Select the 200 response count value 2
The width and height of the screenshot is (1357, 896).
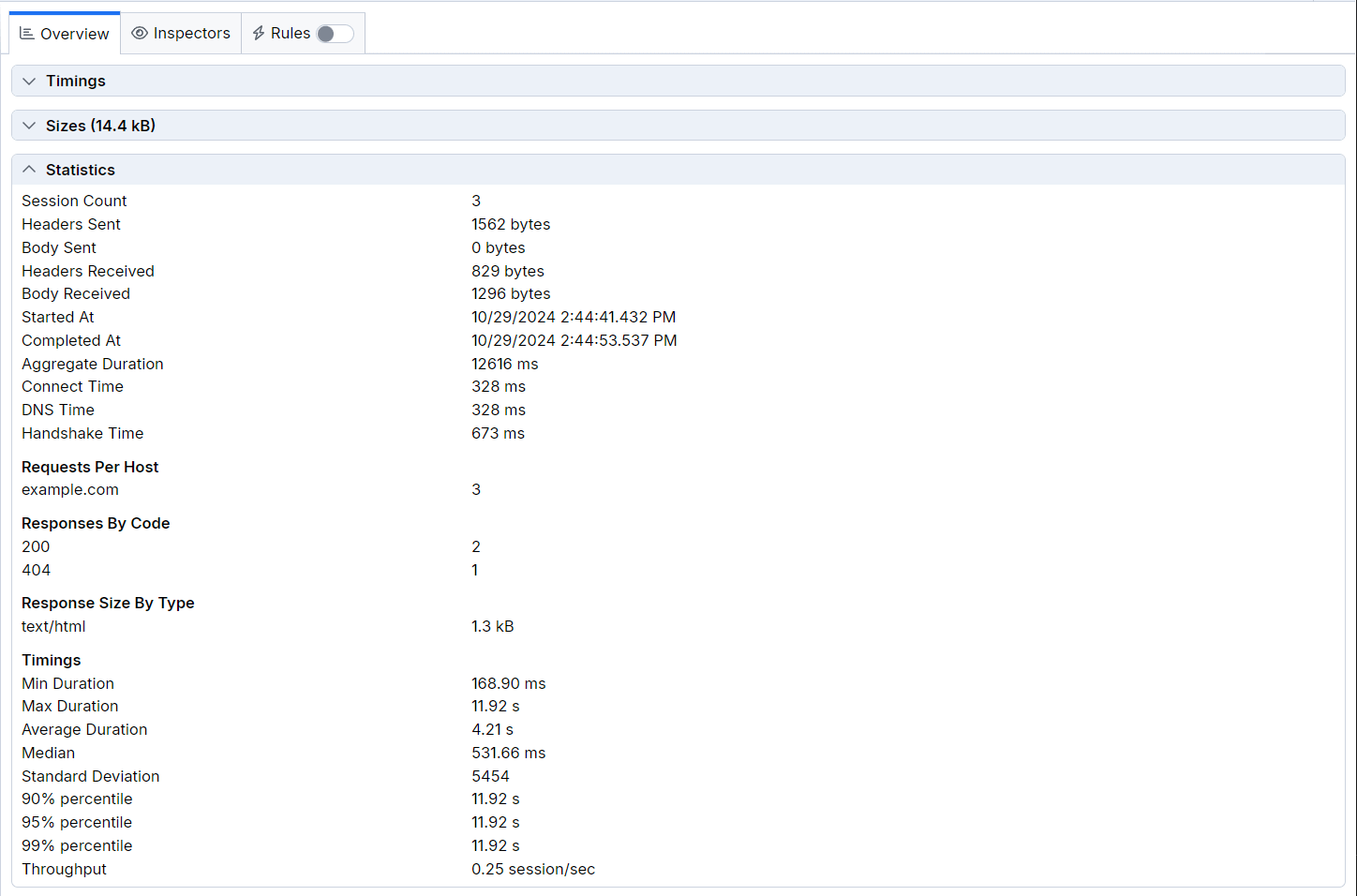coord(476,546)
